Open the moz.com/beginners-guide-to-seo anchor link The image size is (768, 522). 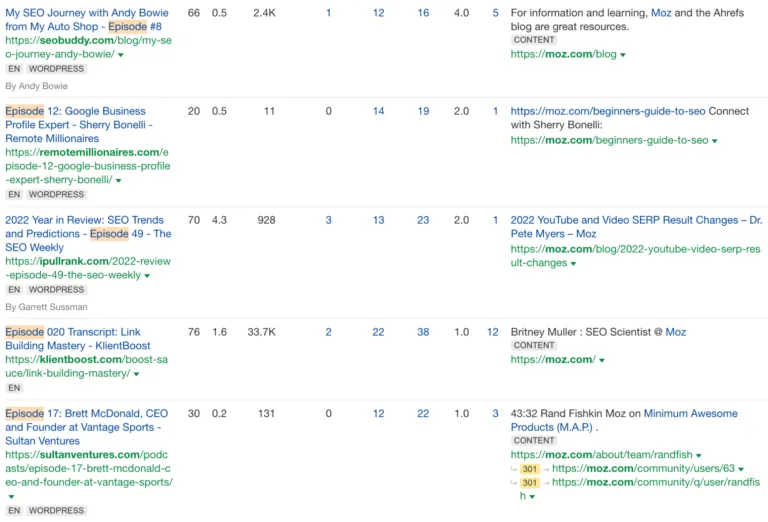pos(608,111)
